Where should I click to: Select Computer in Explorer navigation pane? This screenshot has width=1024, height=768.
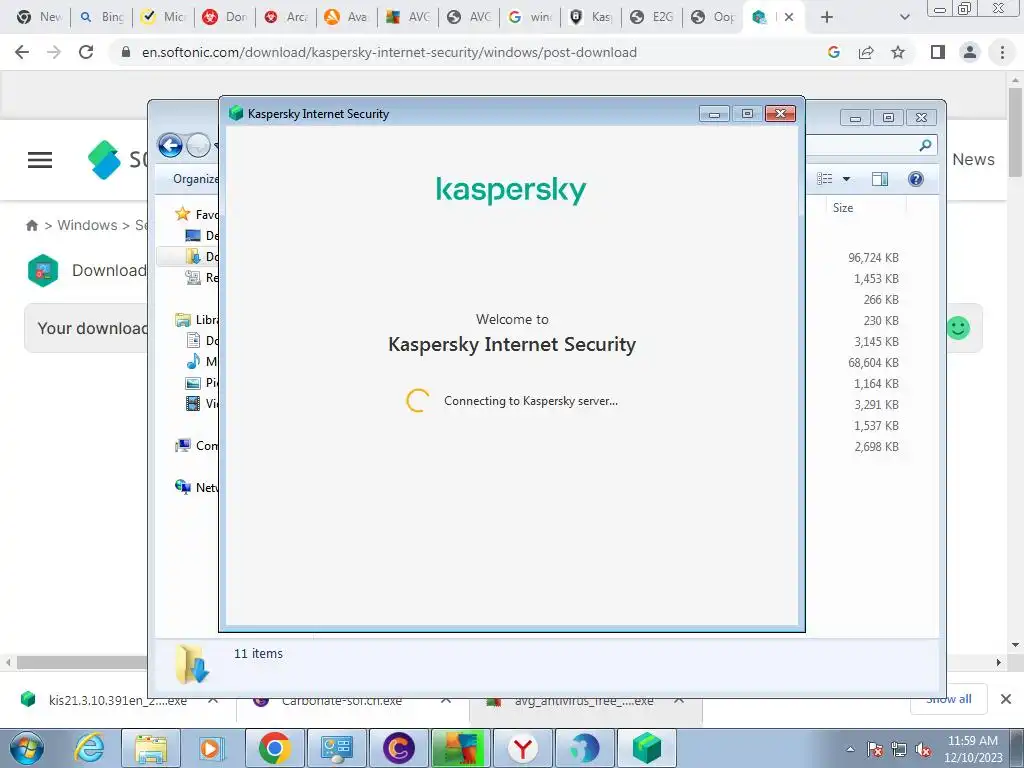click(197, 445)
